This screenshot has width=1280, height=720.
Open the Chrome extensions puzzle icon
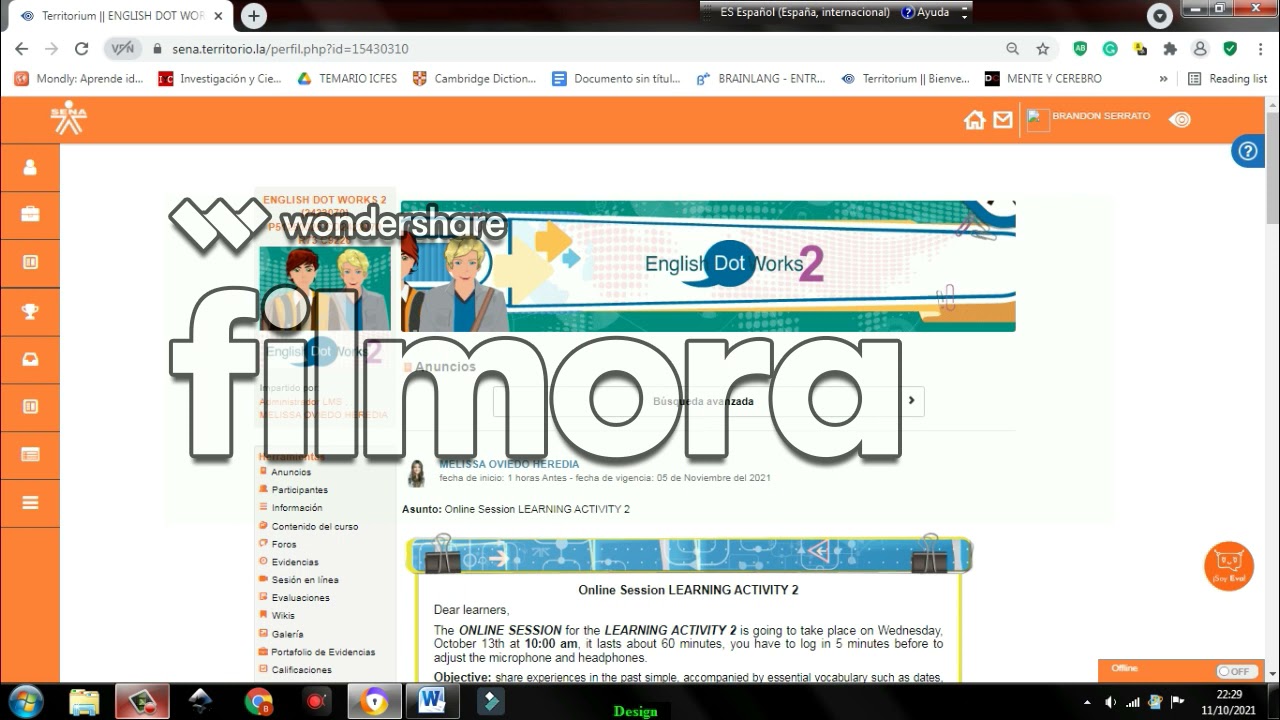(x=1170, y=48)
